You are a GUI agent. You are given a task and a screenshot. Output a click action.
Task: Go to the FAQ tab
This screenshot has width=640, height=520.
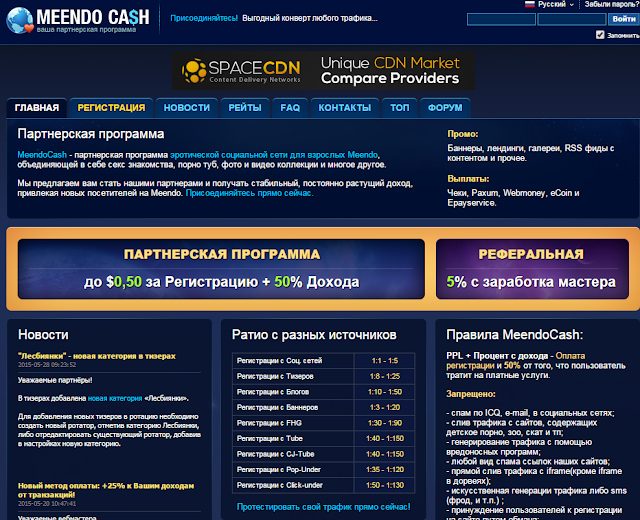290,108
